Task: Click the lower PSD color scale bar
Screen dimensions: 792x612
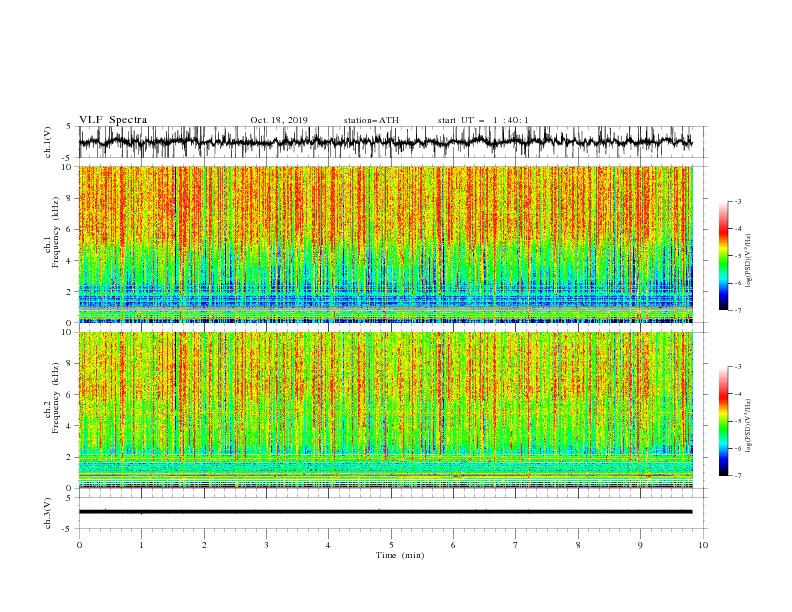Action: point(724,421)
